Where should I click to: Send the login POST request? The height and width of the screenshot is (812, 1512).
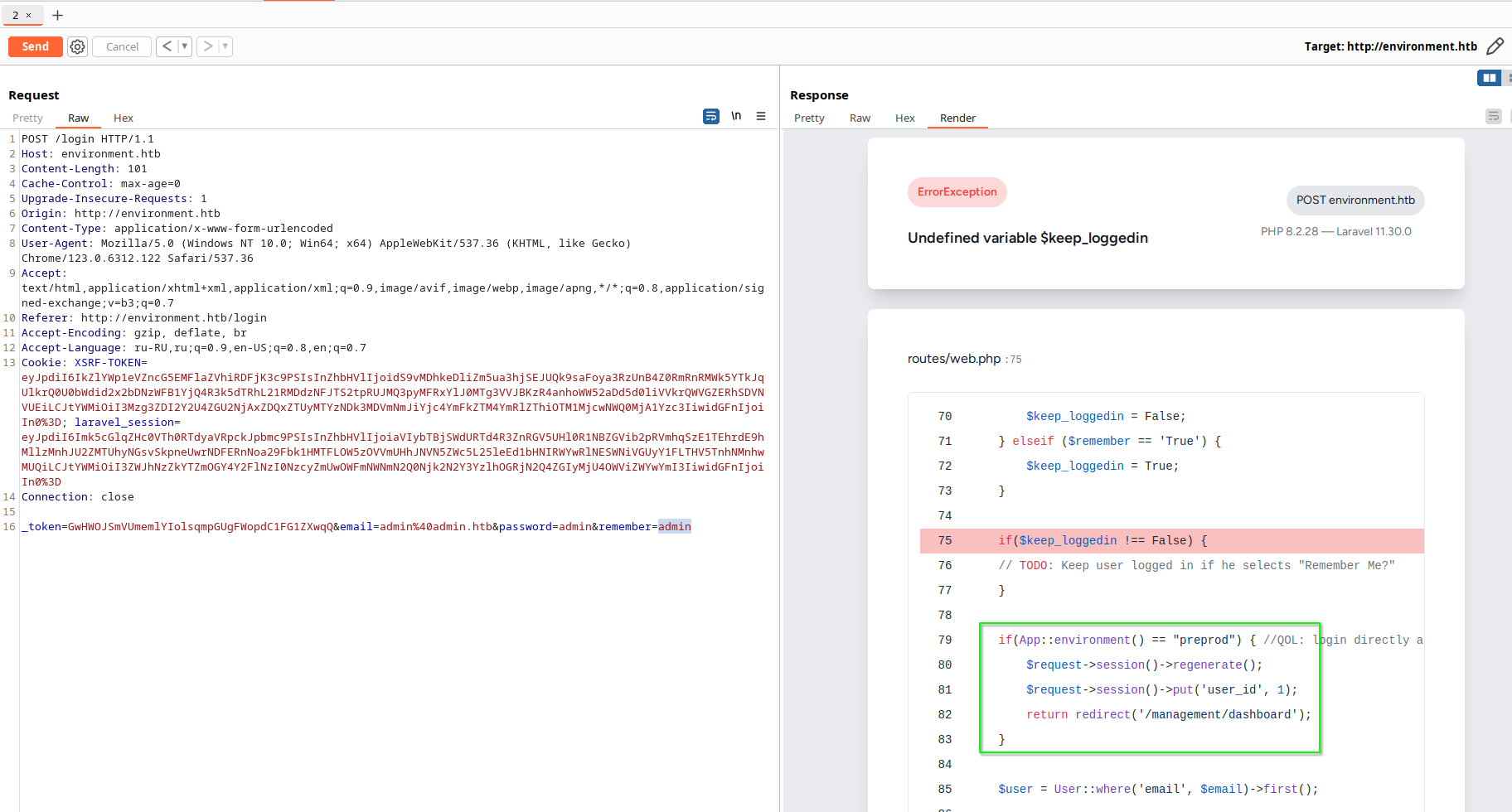35,46
